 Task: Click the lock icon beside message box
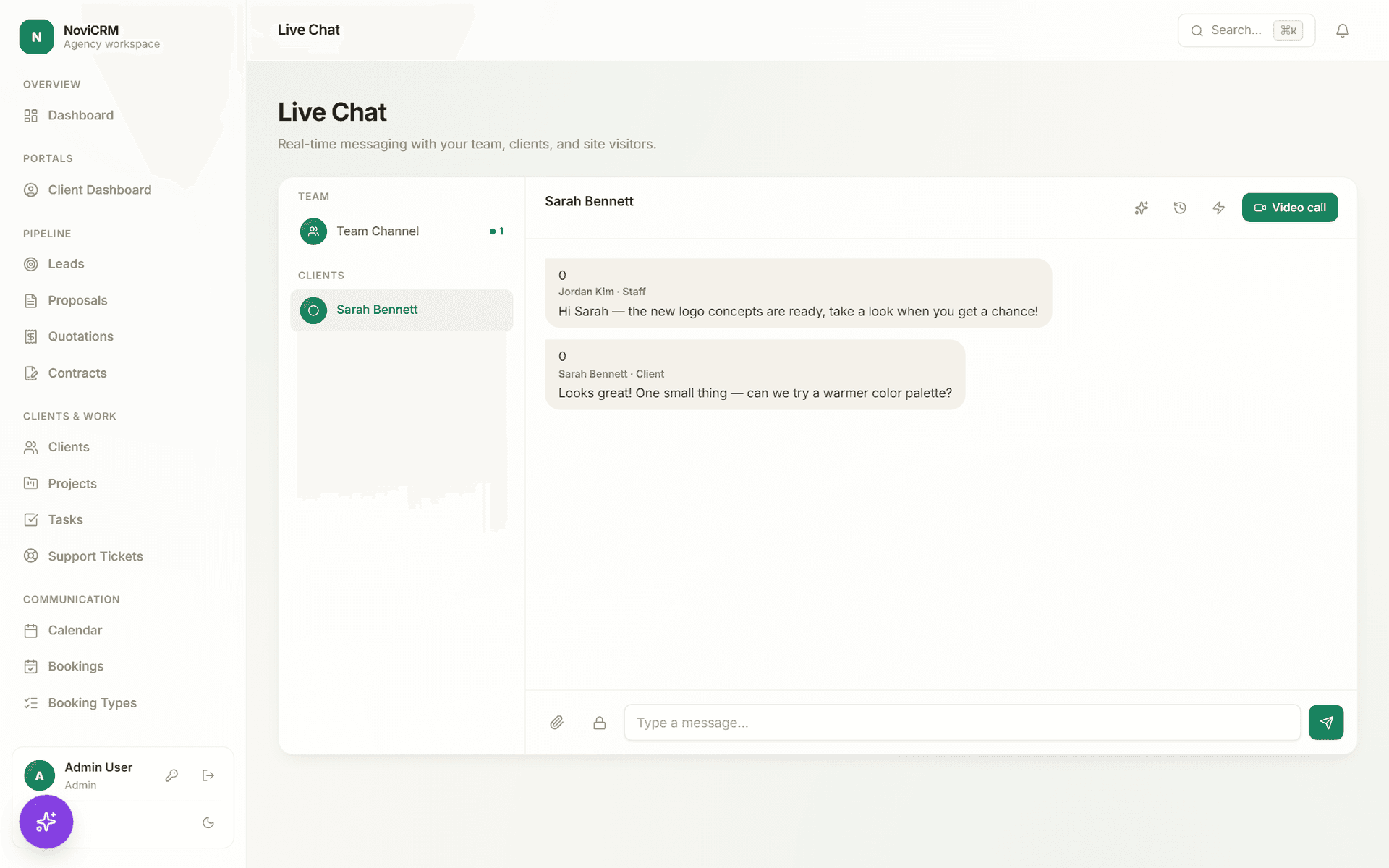pyautogui.click(x=599, y=723)
